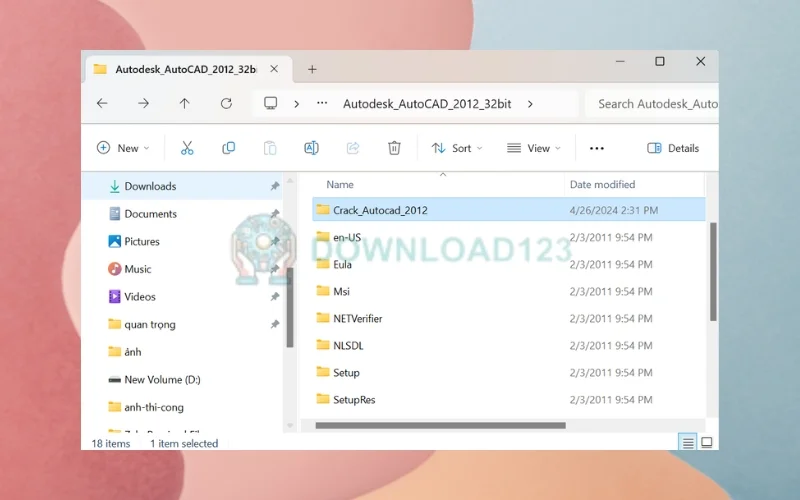
Task: Open the New dropdown menu
Action: pos(123,148)
